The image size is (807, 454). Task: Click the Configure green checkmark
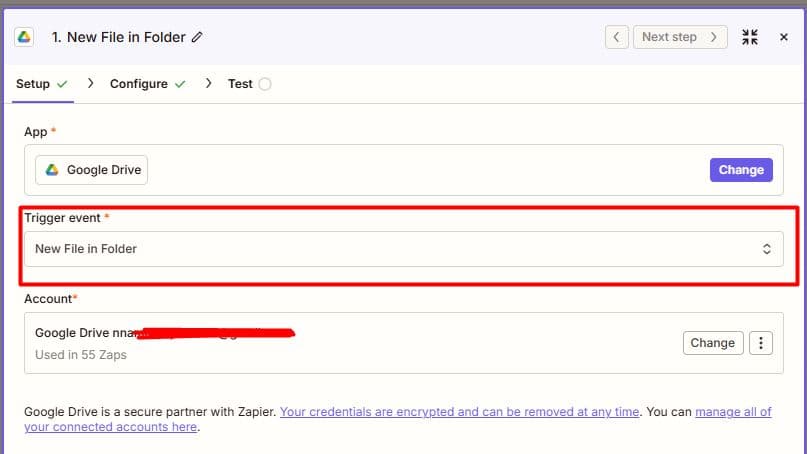click(180, 84)
